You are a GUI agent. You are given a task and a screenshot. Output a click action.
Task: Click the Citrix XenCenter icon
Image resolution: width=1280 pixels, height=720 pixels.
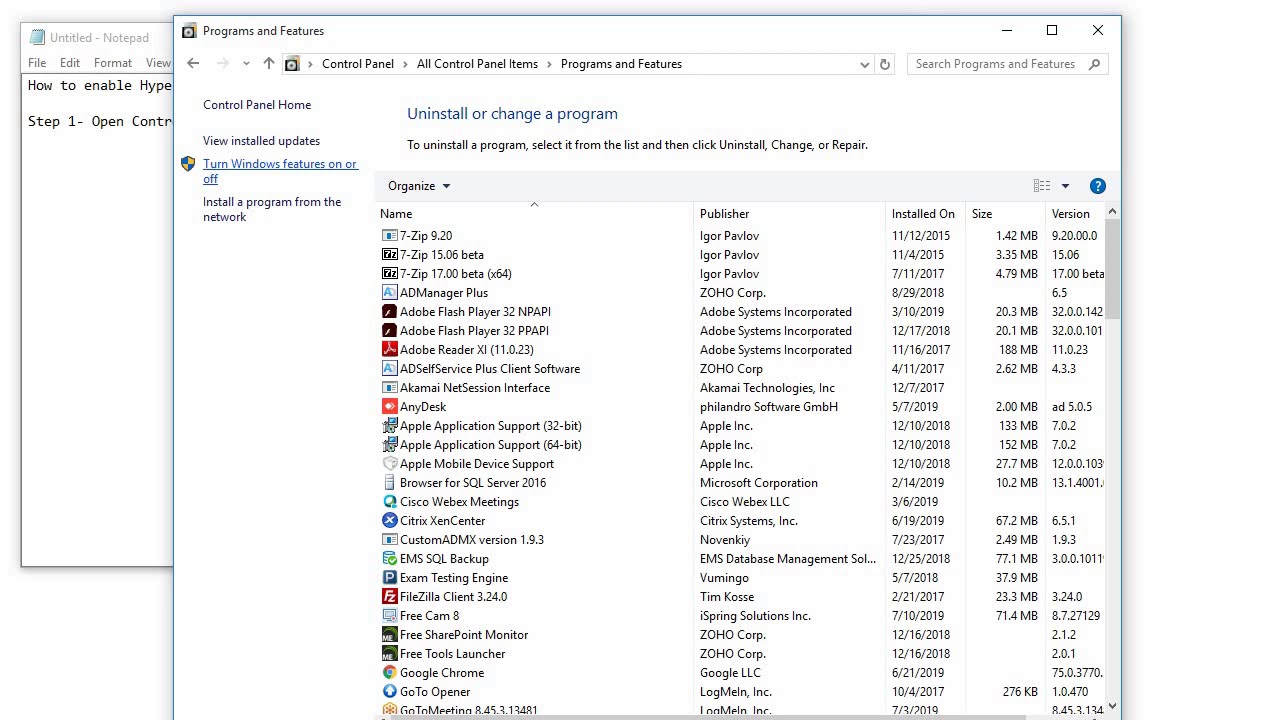tap(389, 521)
